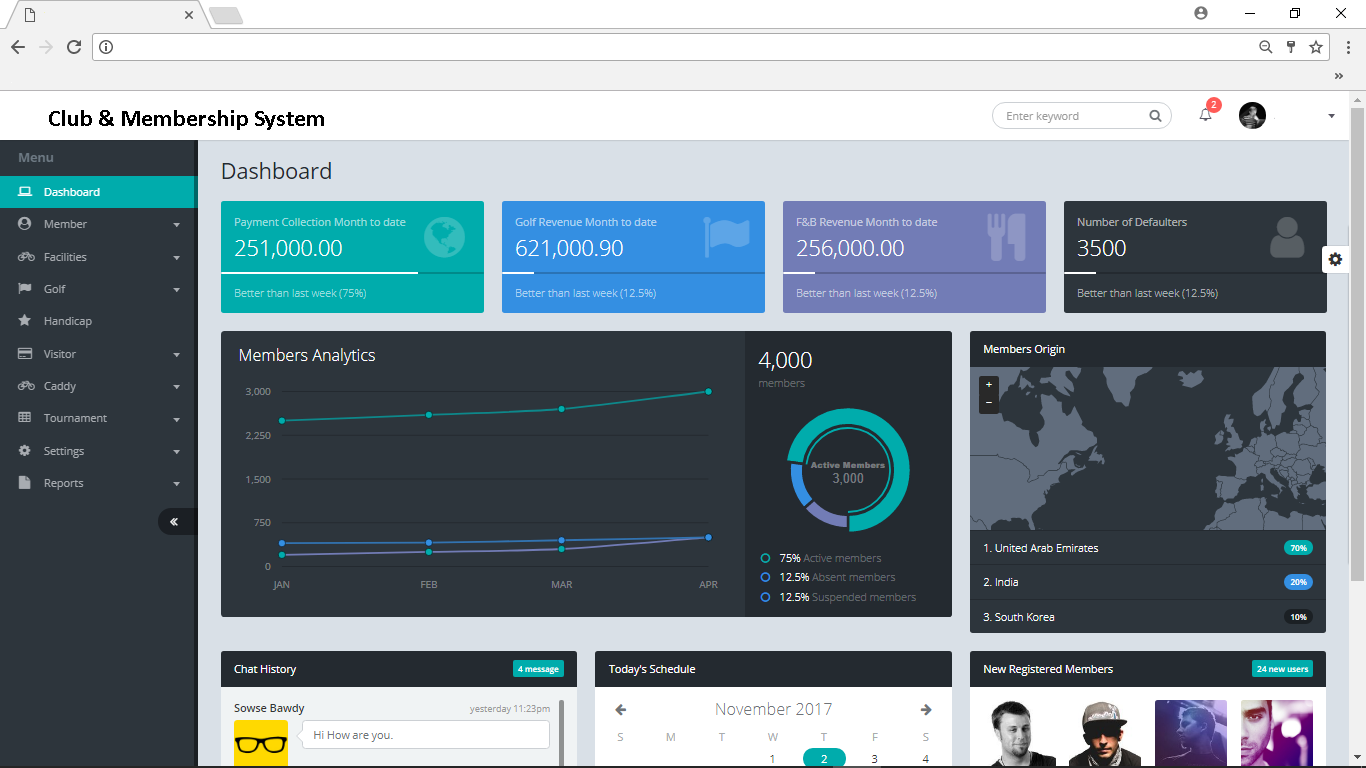The width and height of the screenshot is (1366, 768).
Task: Click user icon on Defaulters card
Action: [x=1288, y=238]
